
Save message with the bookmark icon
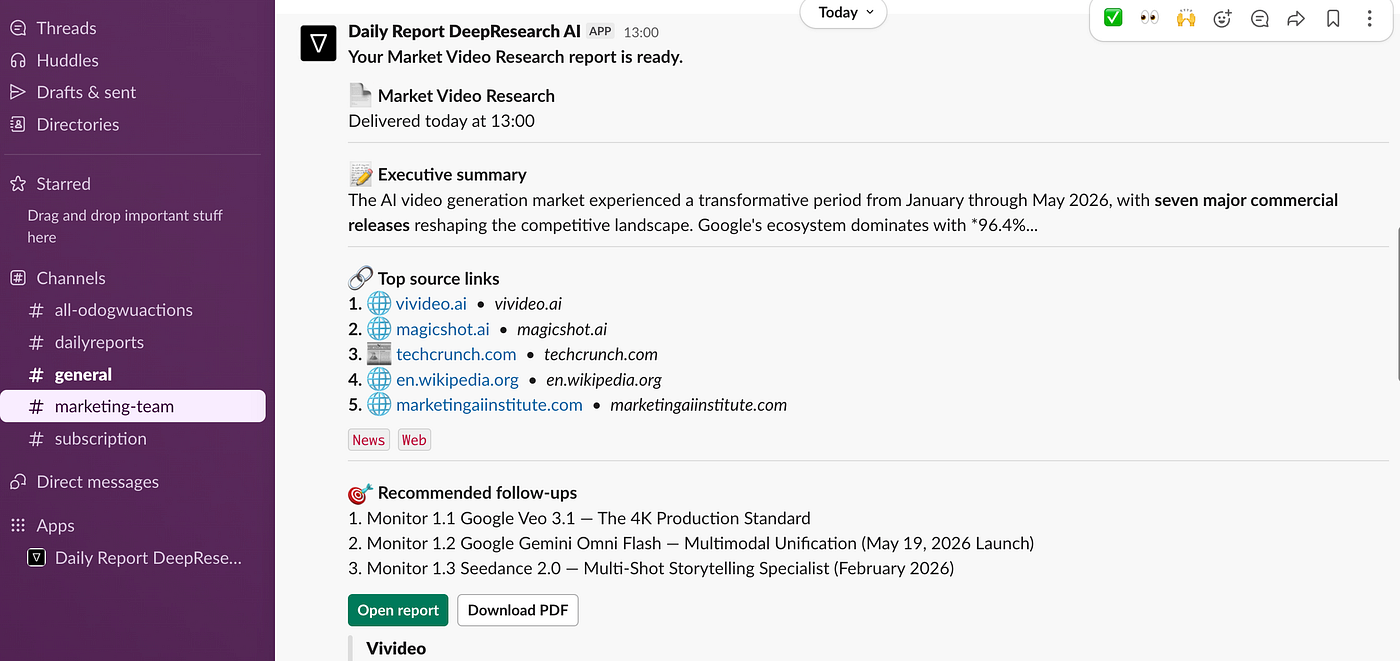[x=1333, y=18]
